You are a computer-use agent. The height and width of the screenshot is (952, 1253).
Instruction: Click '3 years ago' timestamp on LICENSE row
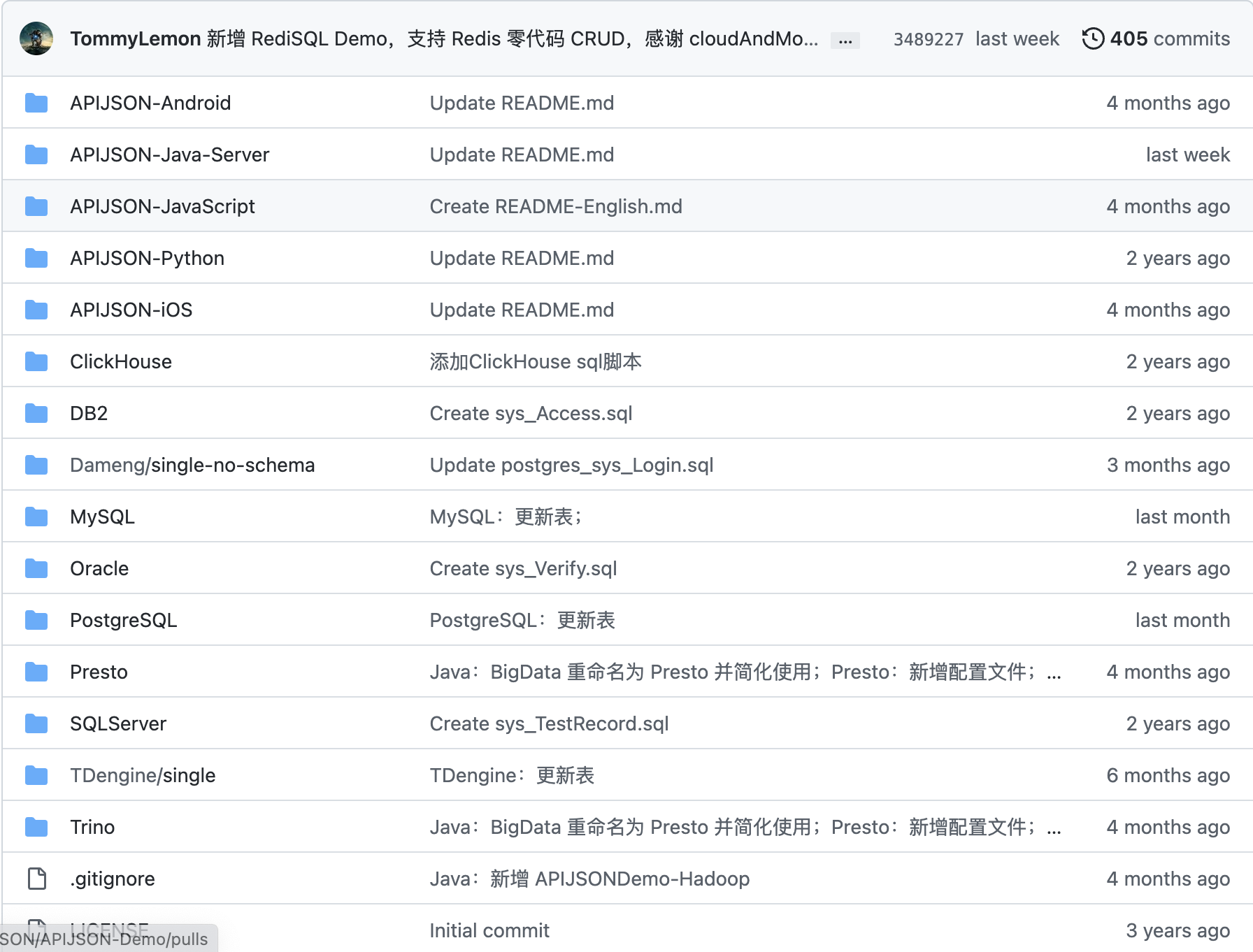[1178, 930]
